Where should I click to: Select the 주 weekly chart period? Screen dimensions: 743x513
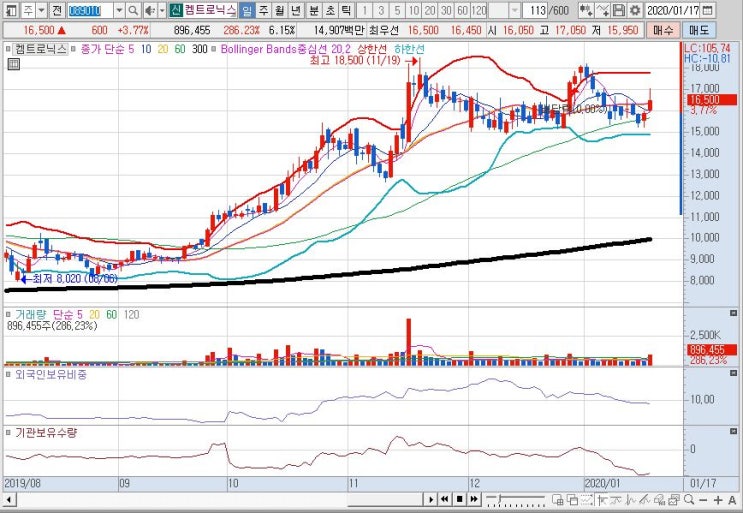(x=263, y=10)
